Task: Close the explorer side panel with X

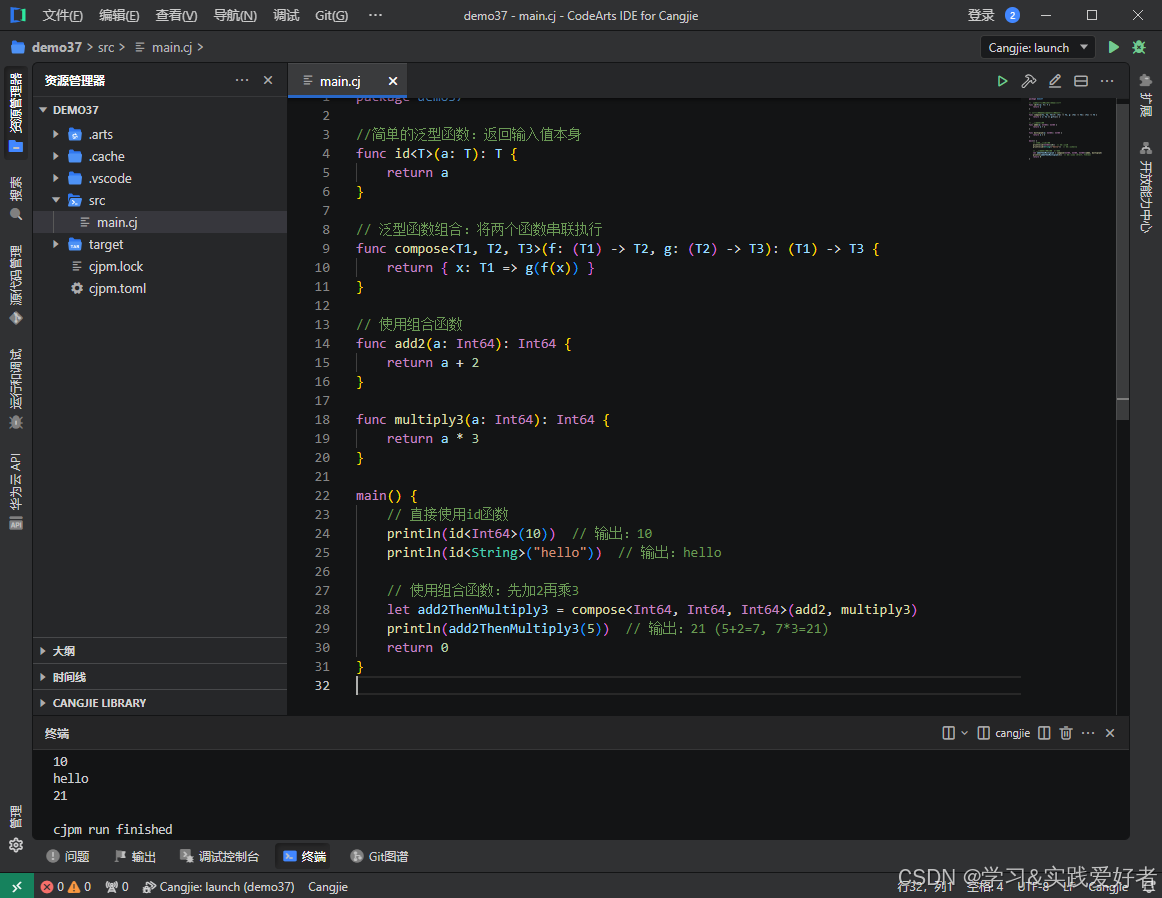Action: pos(268,80)
